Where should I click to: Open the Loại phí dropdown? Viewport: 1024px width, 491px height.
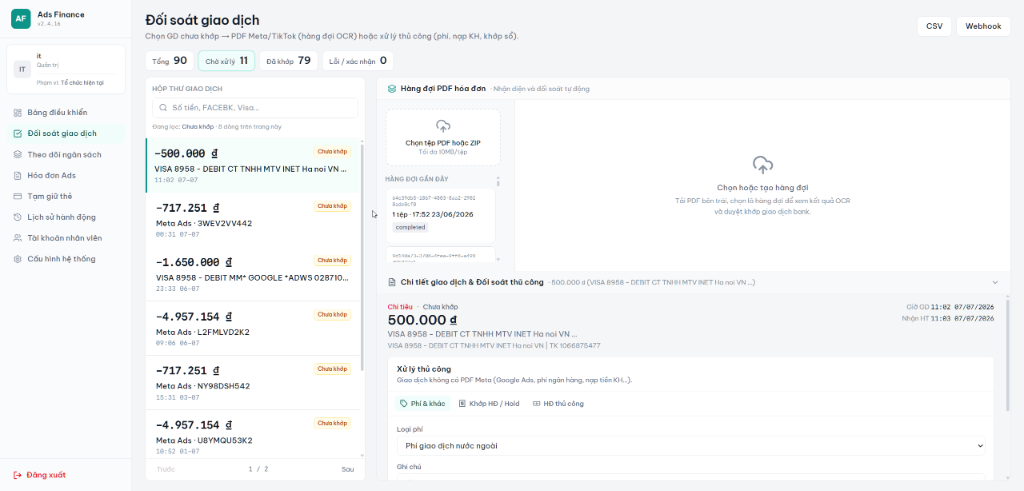[x=691, y=446]
